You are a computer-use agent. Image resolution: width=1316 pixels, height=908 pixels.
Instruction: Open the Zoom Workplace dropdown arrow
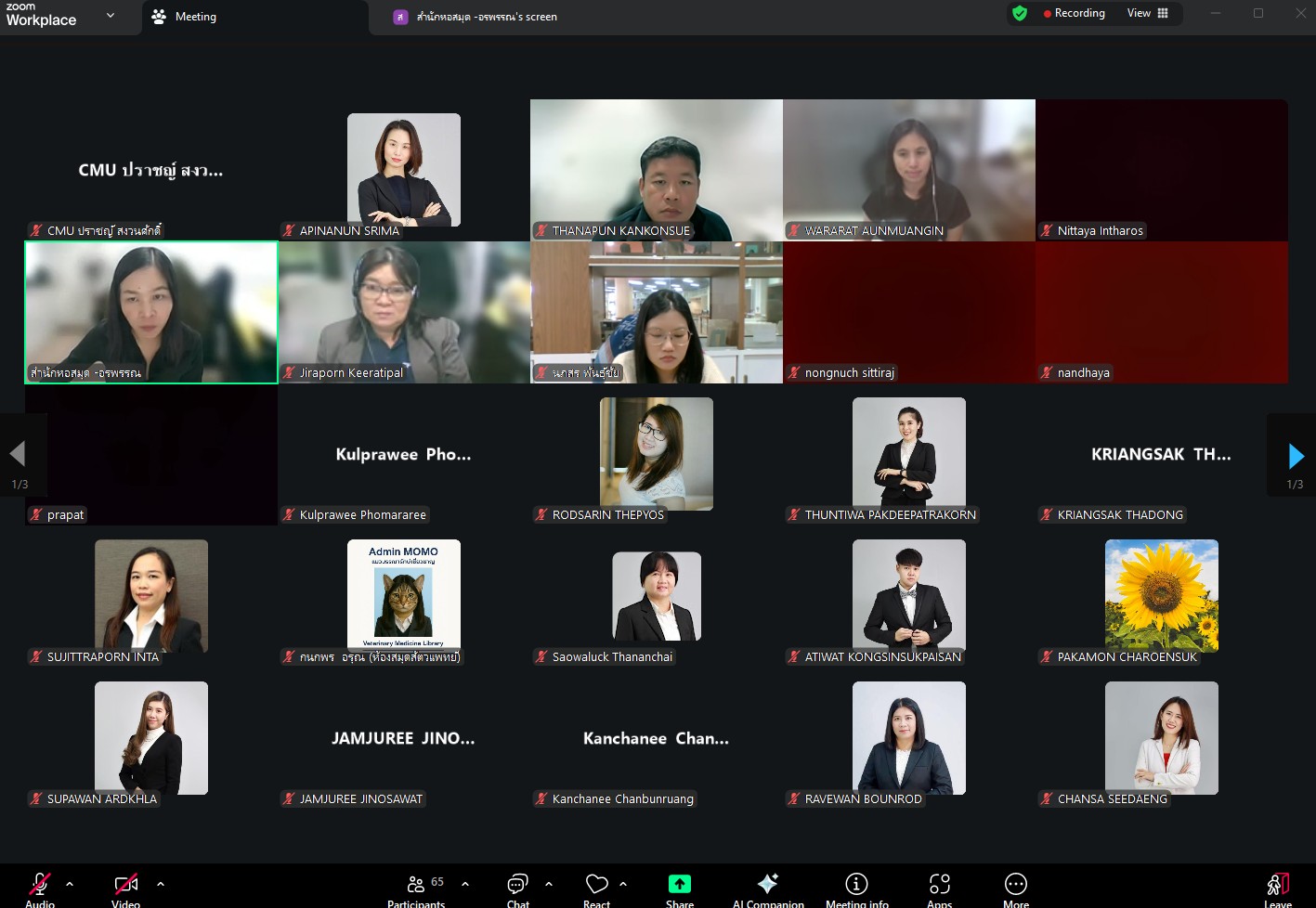(111, 16)
